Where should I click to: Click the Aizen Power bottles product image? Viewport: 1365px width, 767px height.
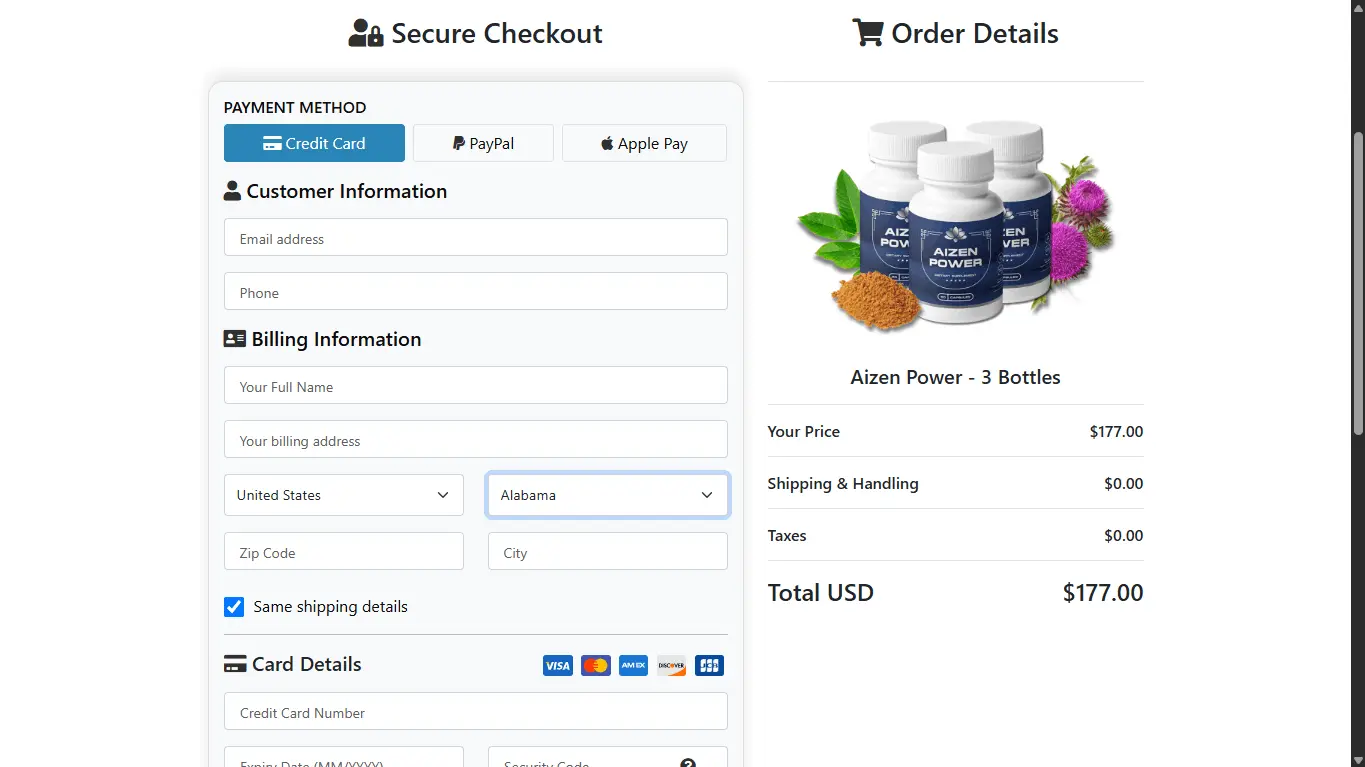tap(955, 224)
